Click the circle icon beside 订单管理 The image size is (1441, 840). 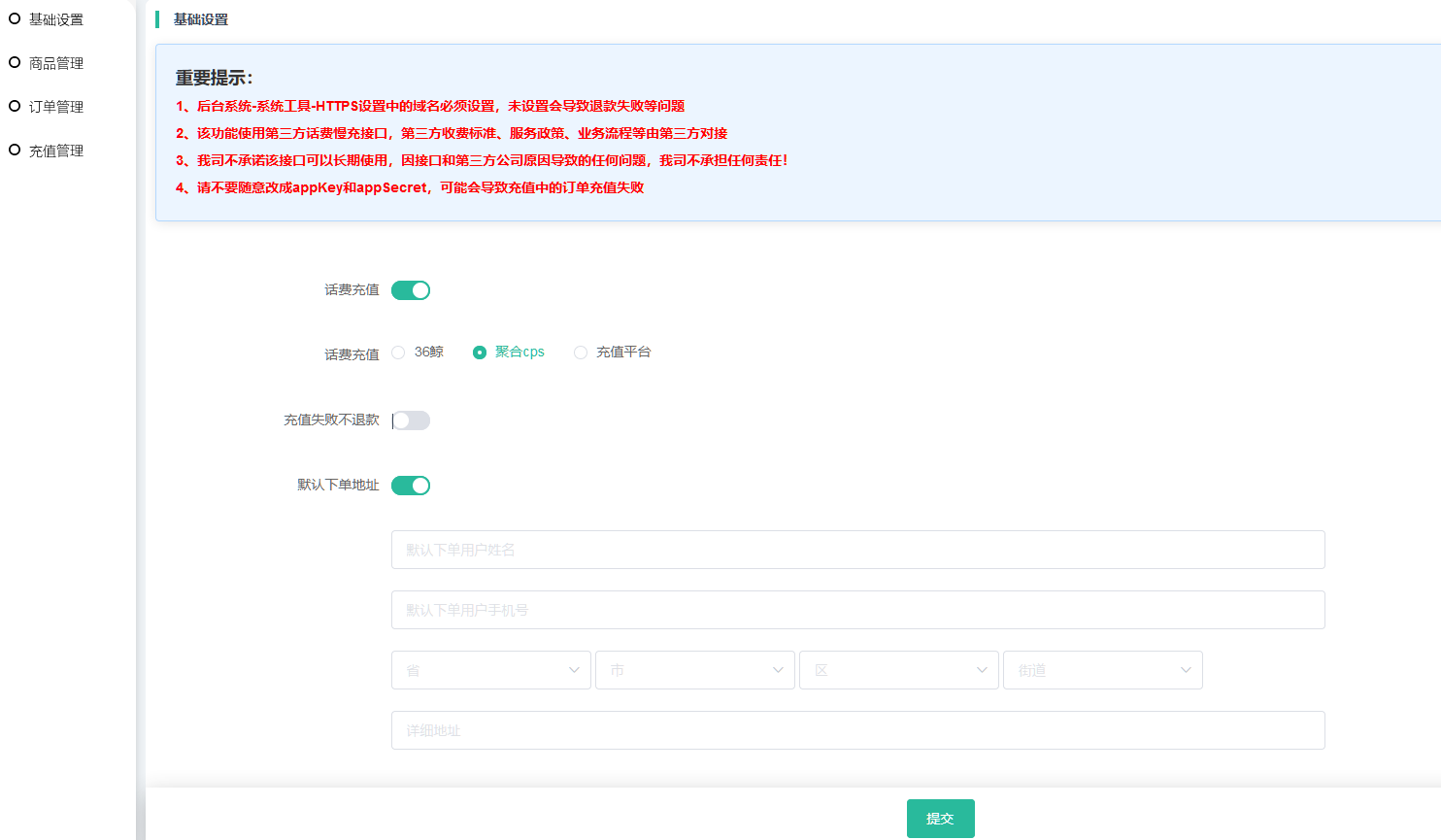coord(15,106)
